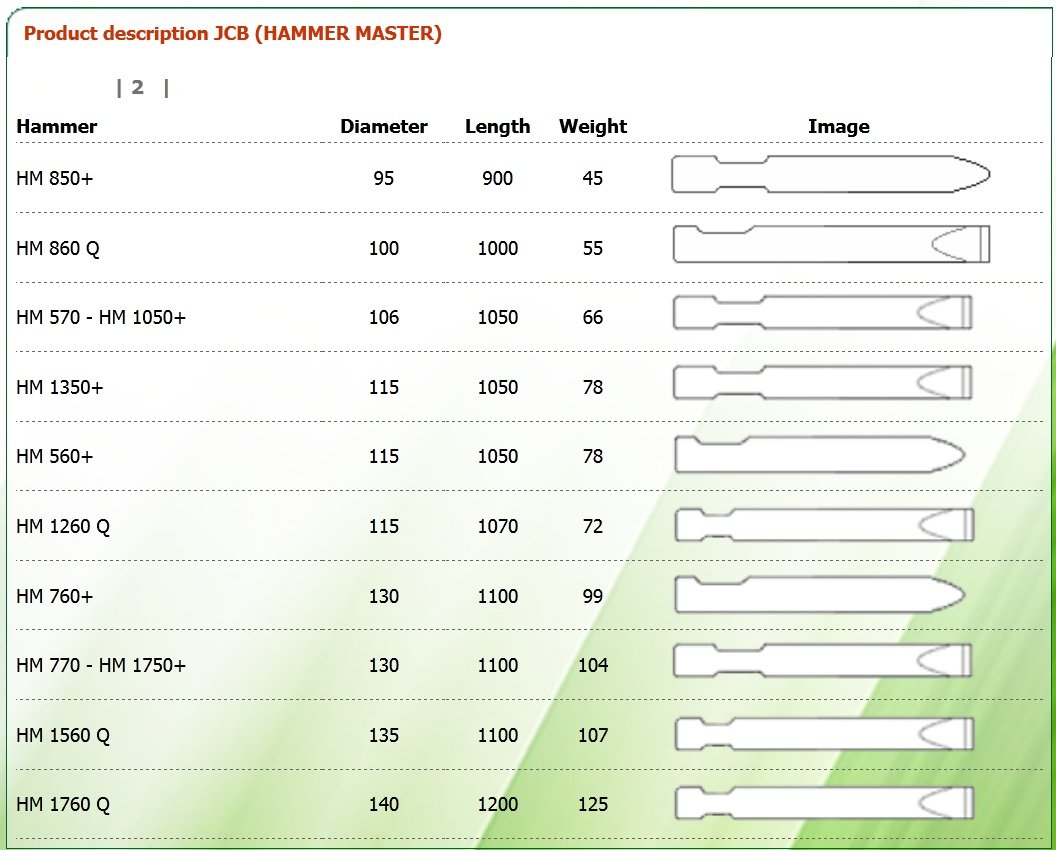Click weight 125 in HM 1760 Q row
This screenshot has height=850, width=1056.
[x=593, y=804]
